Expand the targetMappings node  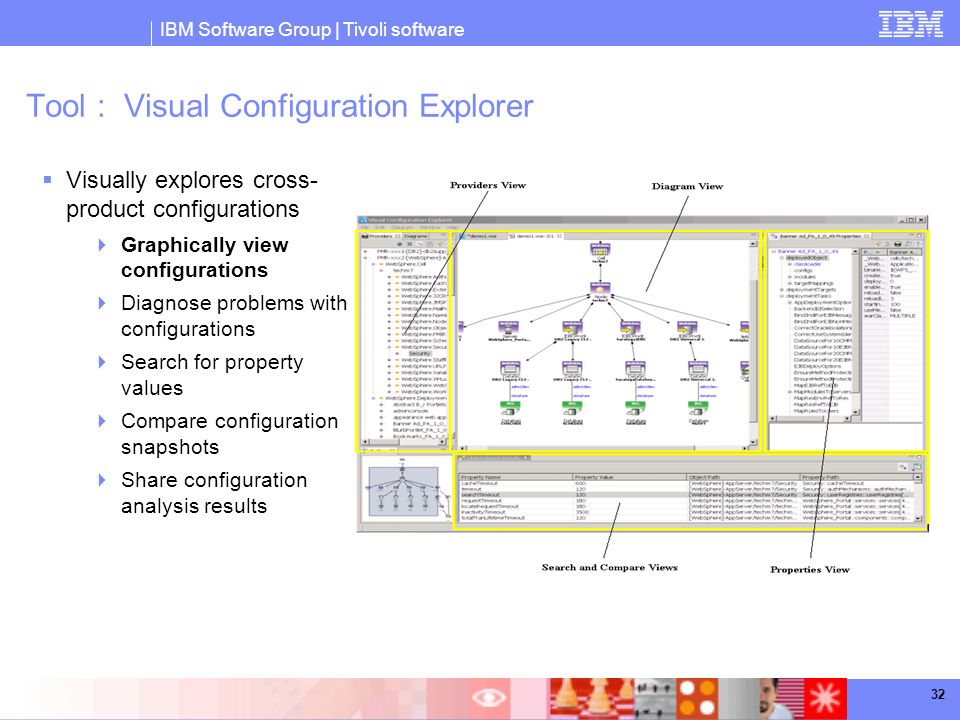click(x=790, y=283)
